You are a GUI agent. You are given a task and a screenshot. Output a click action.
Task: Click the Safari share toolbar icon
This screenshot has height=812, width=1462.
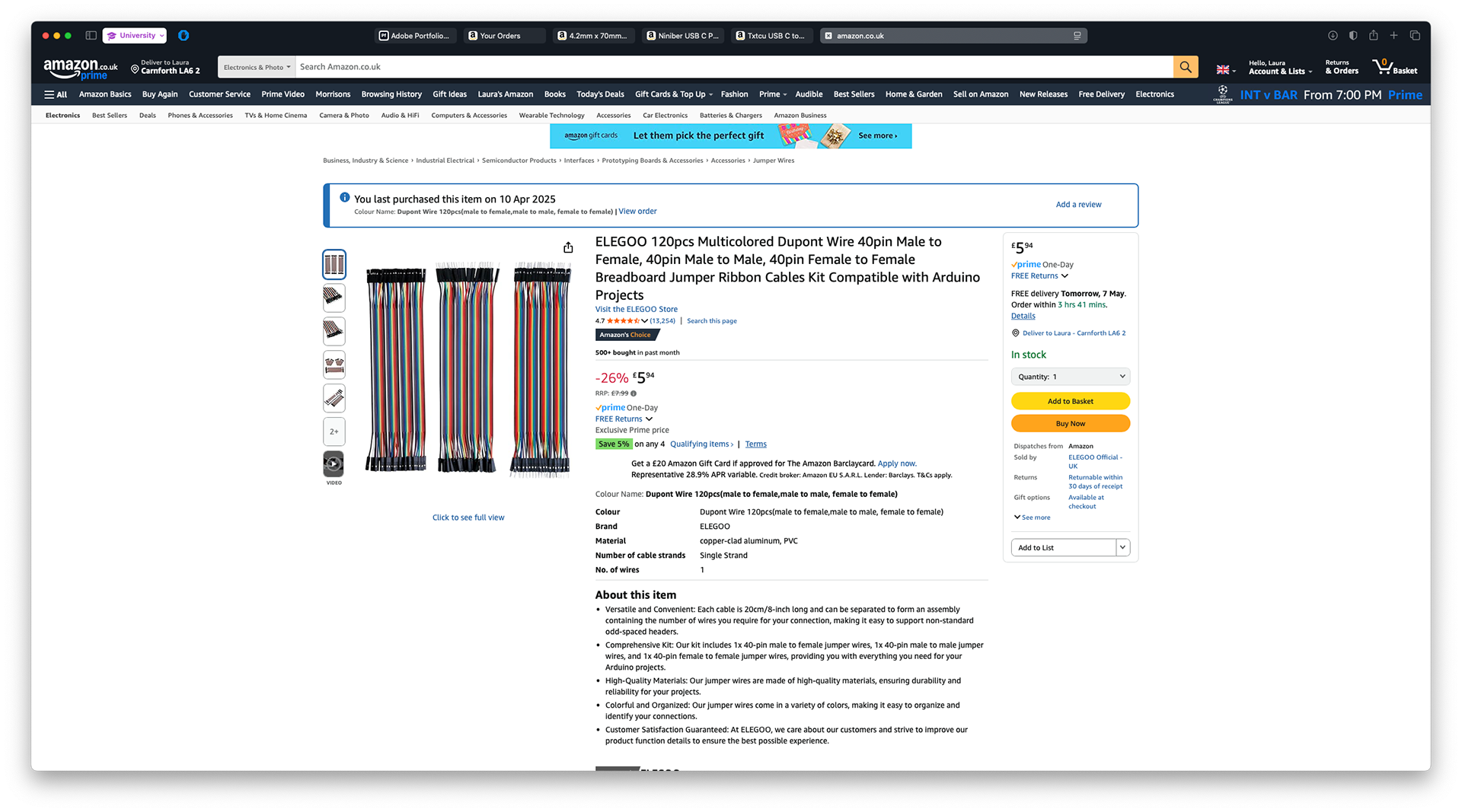[1373, 35]
